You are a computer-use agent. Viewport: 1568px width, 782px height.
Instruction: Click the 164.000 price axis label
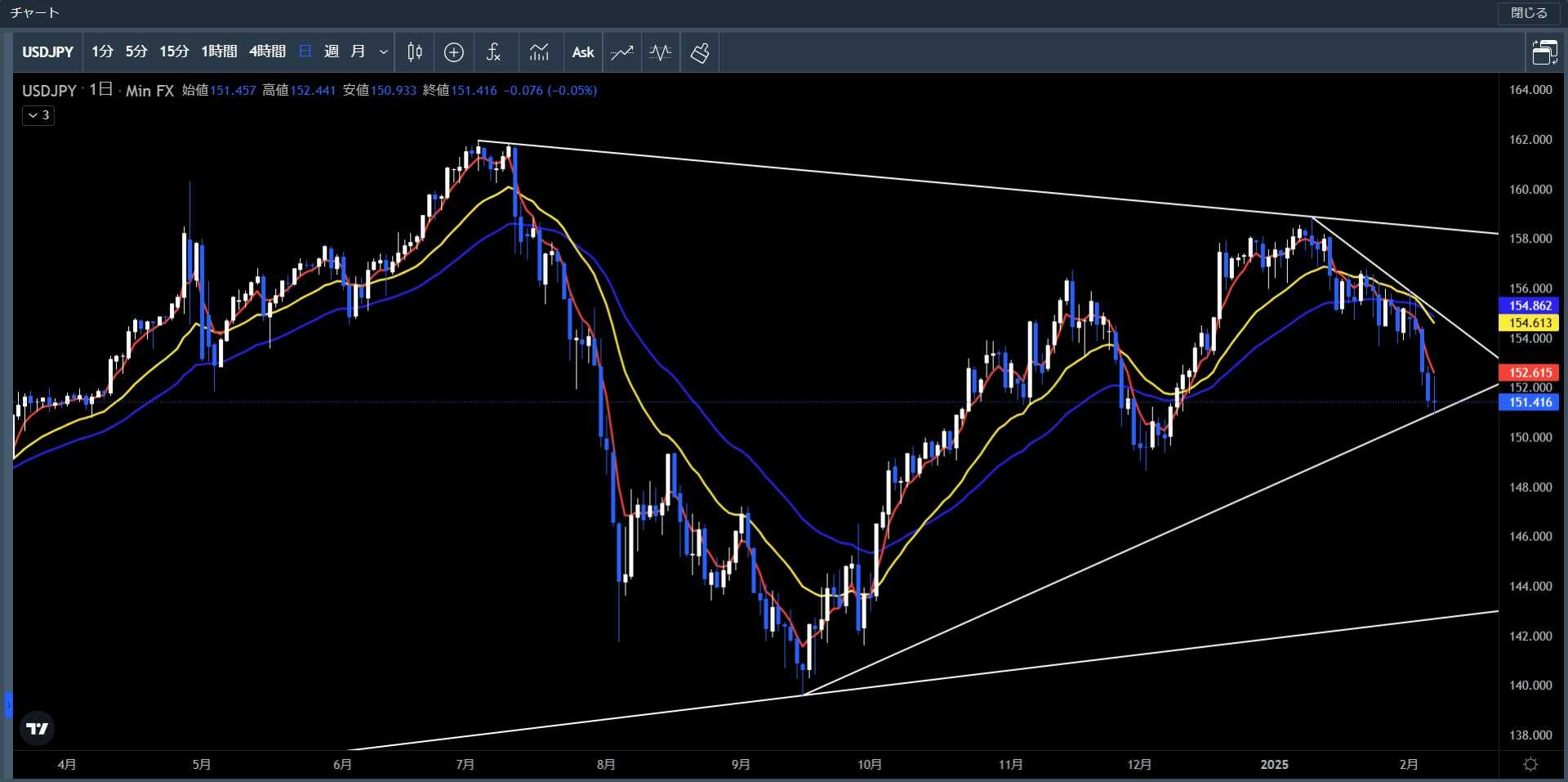(1530, 90)
